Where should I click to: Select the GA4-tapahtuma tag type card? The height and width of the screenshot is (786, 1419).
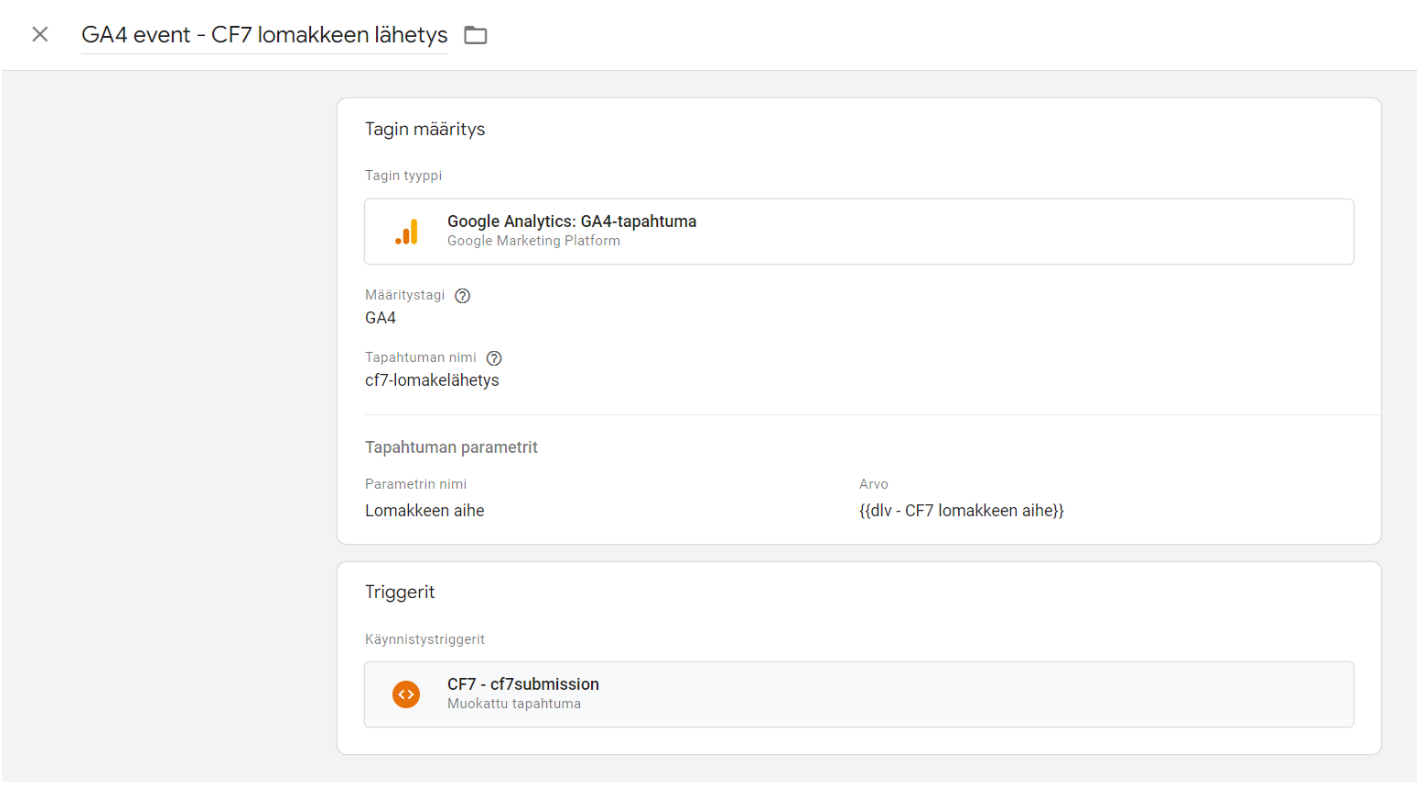[x=859, y=231]
